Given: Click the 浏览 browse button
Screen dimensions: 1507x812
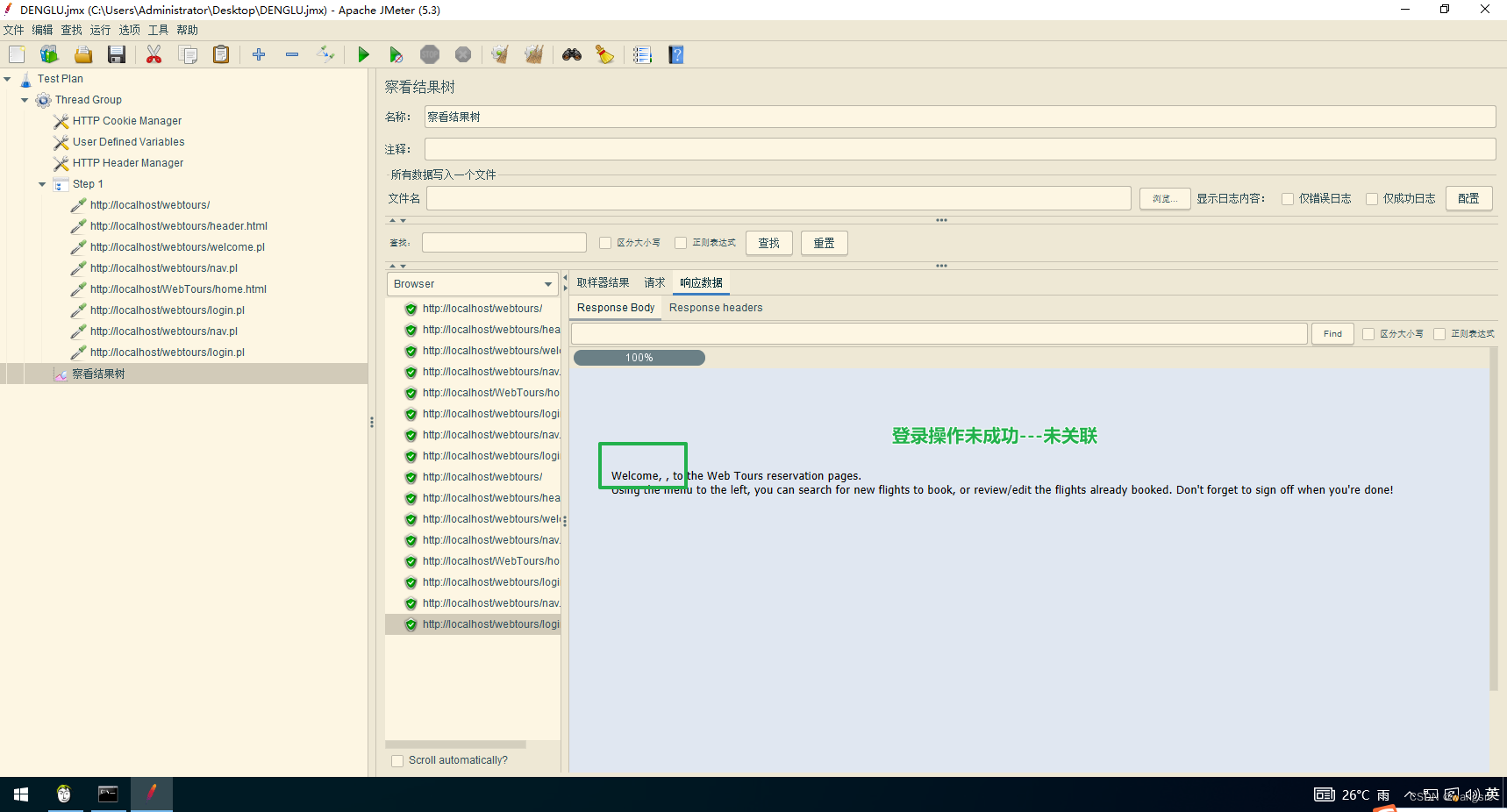Looking at the screenshot, I should [1165, 199].
